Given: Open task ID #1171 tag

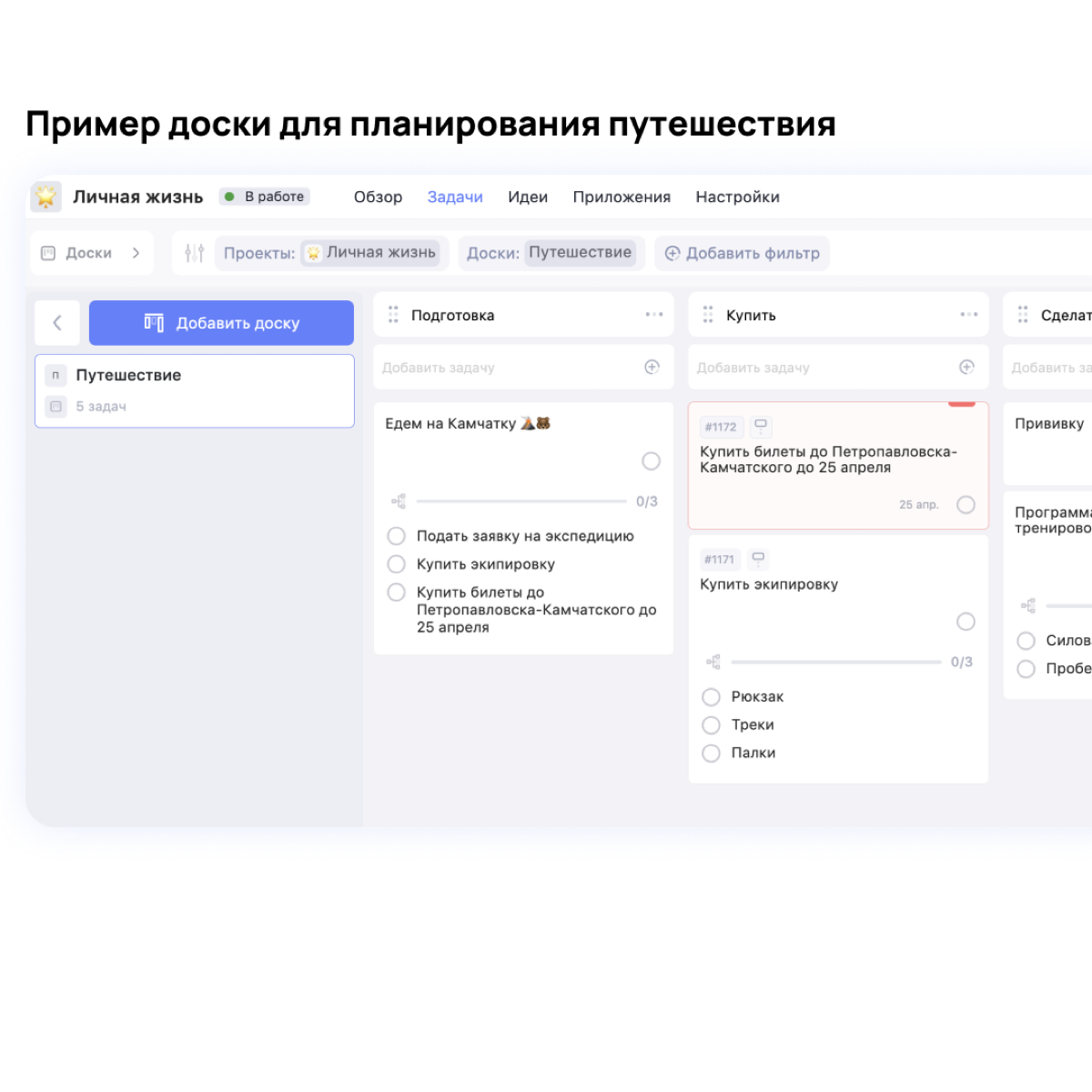Looking at the screenshot, I should click(x=720, y=560).
